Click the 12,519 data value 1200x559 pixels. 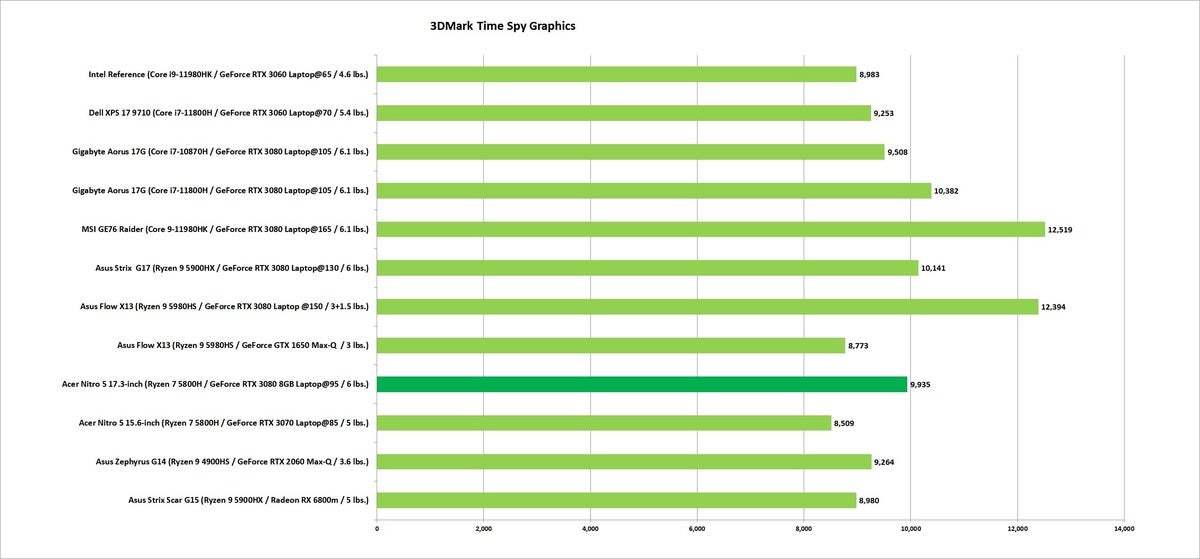coord(1061,230)
